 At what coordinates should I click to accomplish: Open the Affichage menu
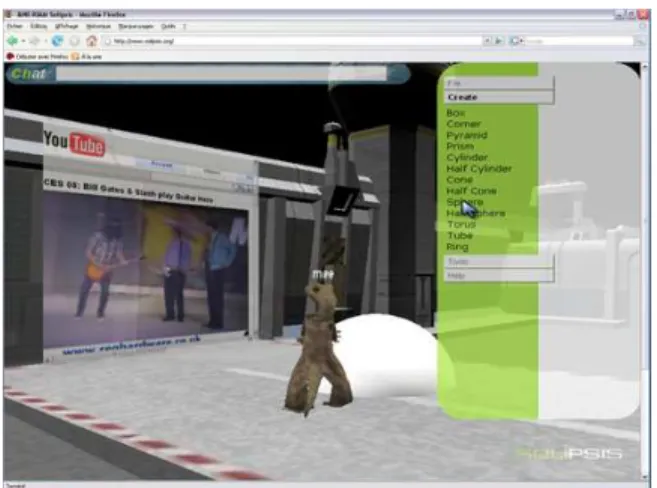[67, 26]
